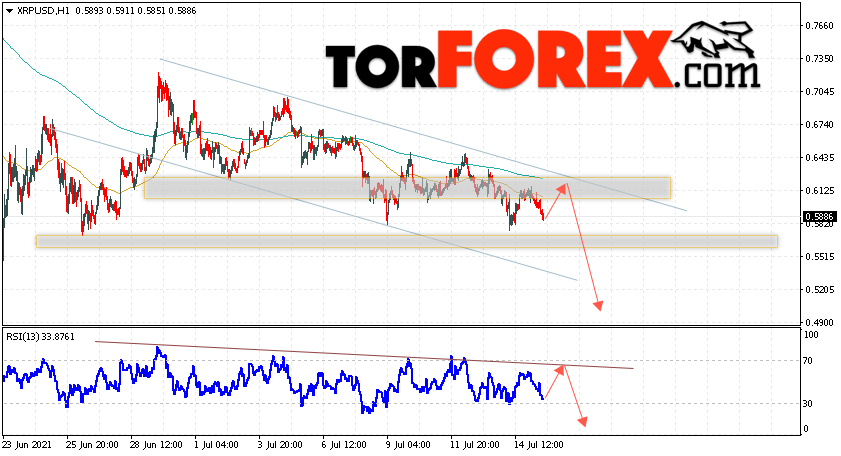Open the XRPUSD,H1 chart menu triangle

coord(10,11)
